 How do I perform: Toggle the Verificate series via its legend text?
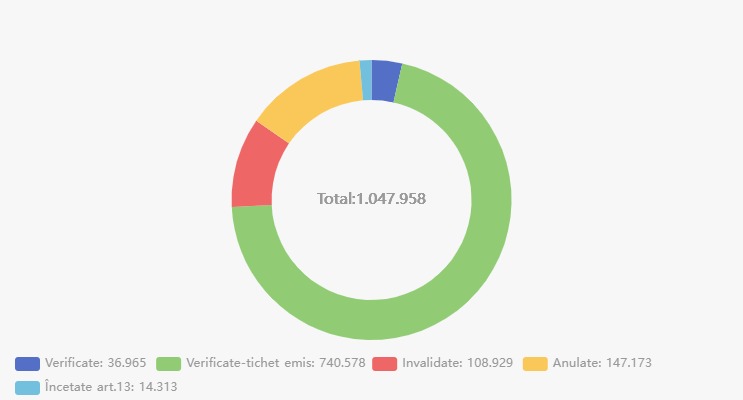[x=95, y=363]
